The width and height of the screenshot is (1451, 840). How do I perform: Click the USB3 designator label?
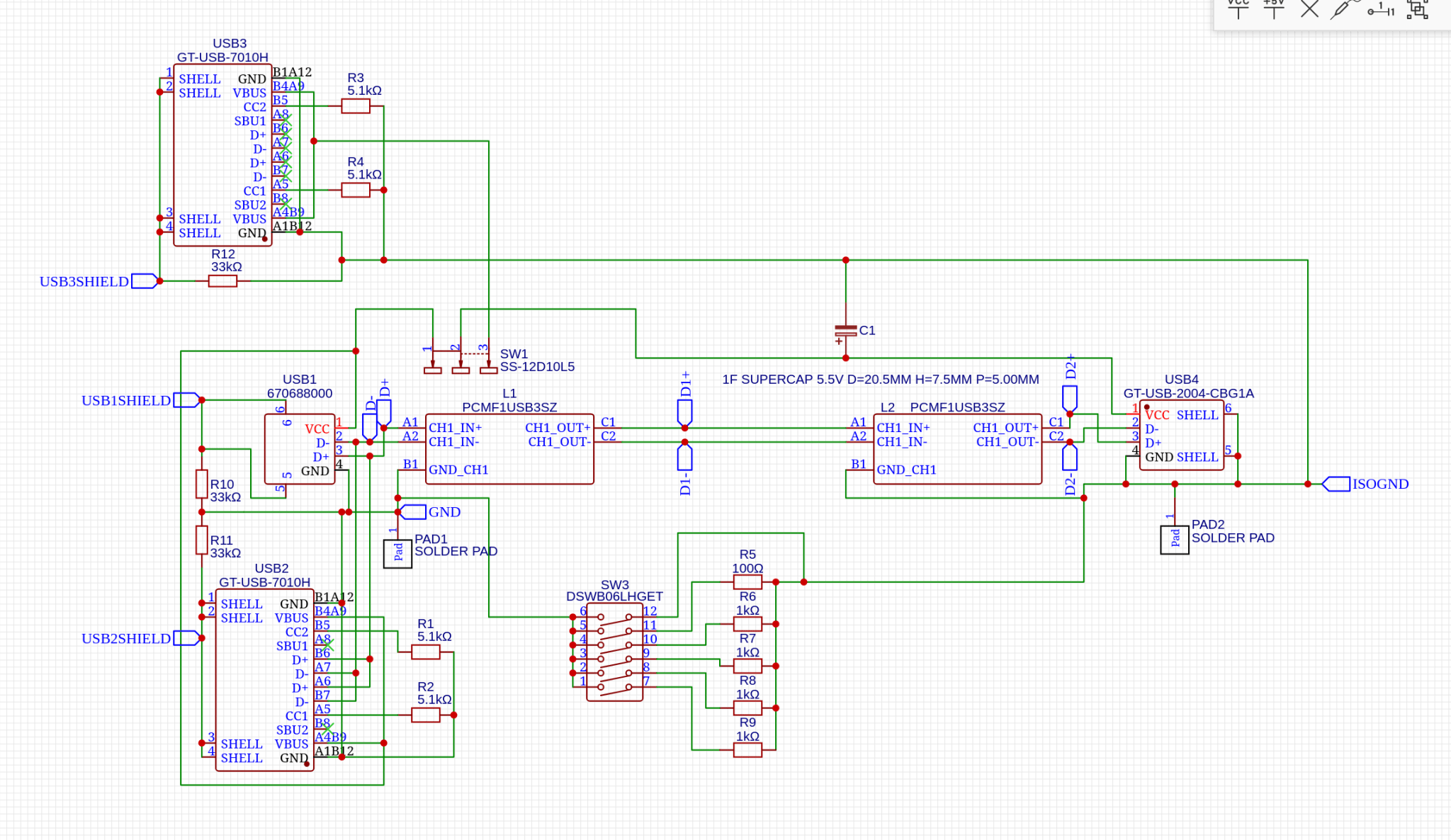tap(230, 44)
